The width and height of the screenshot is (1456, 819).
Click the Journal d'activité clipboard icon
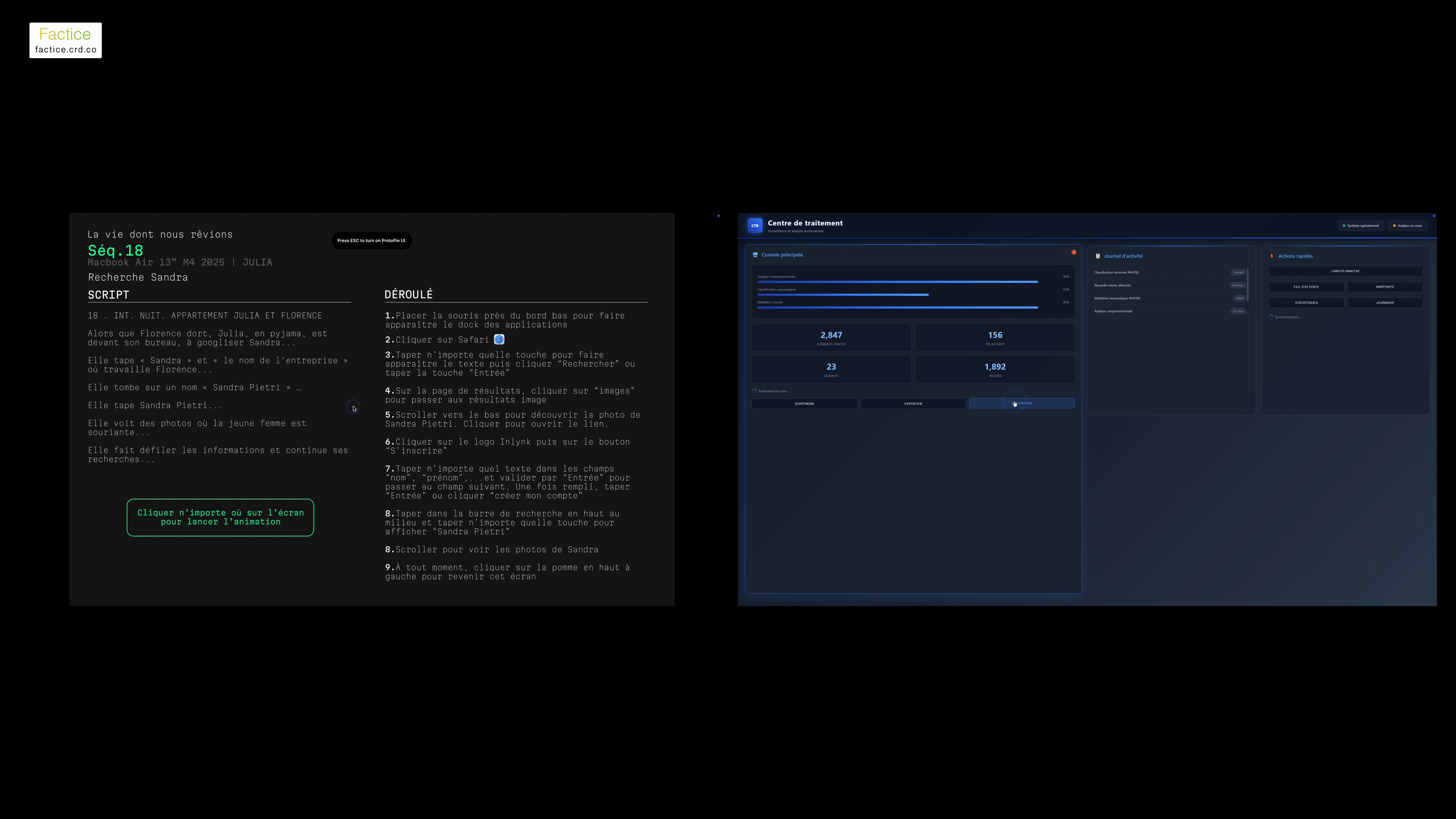point(1098,256)
